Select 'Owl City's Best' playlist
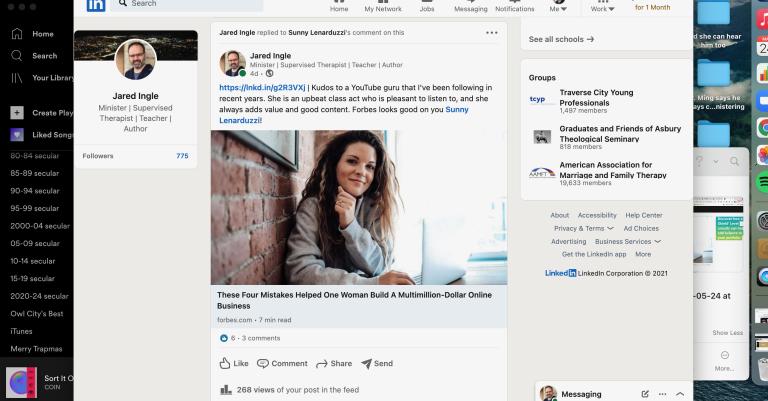768x401 pixels. coord(37,314)
